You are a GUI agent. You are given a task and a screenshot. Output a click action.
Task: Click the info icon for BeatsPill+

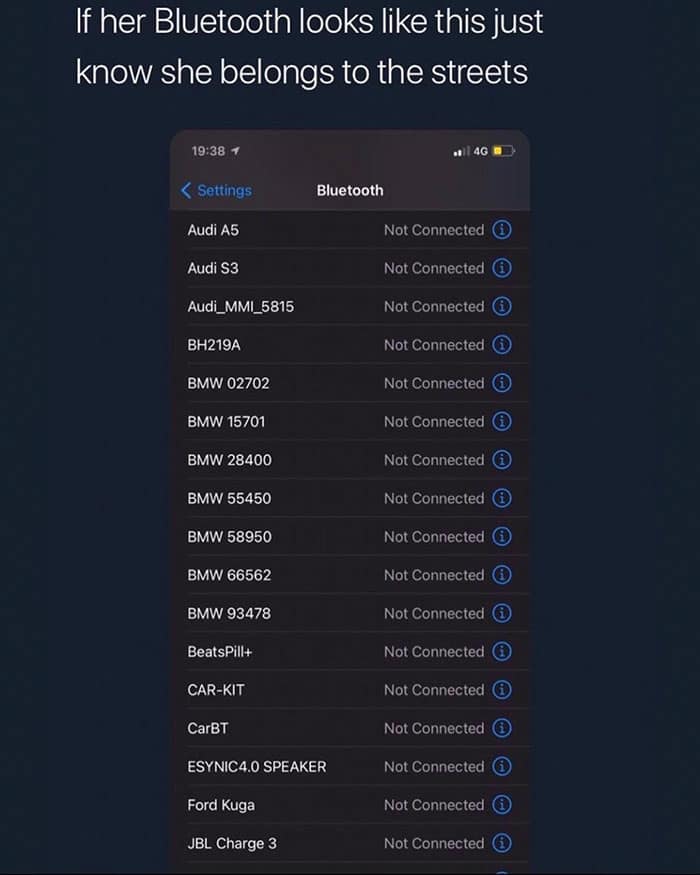pyautogui.click(x=503, y=652)
